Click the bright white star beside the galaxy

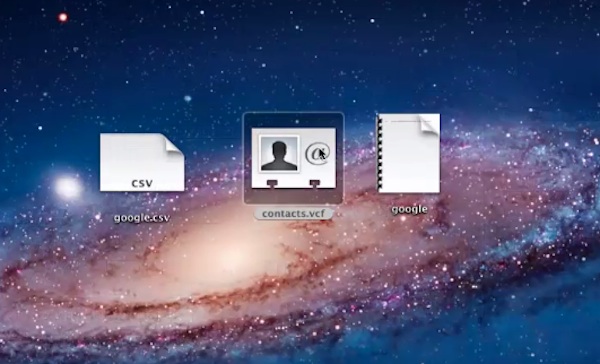coord(68,187)
